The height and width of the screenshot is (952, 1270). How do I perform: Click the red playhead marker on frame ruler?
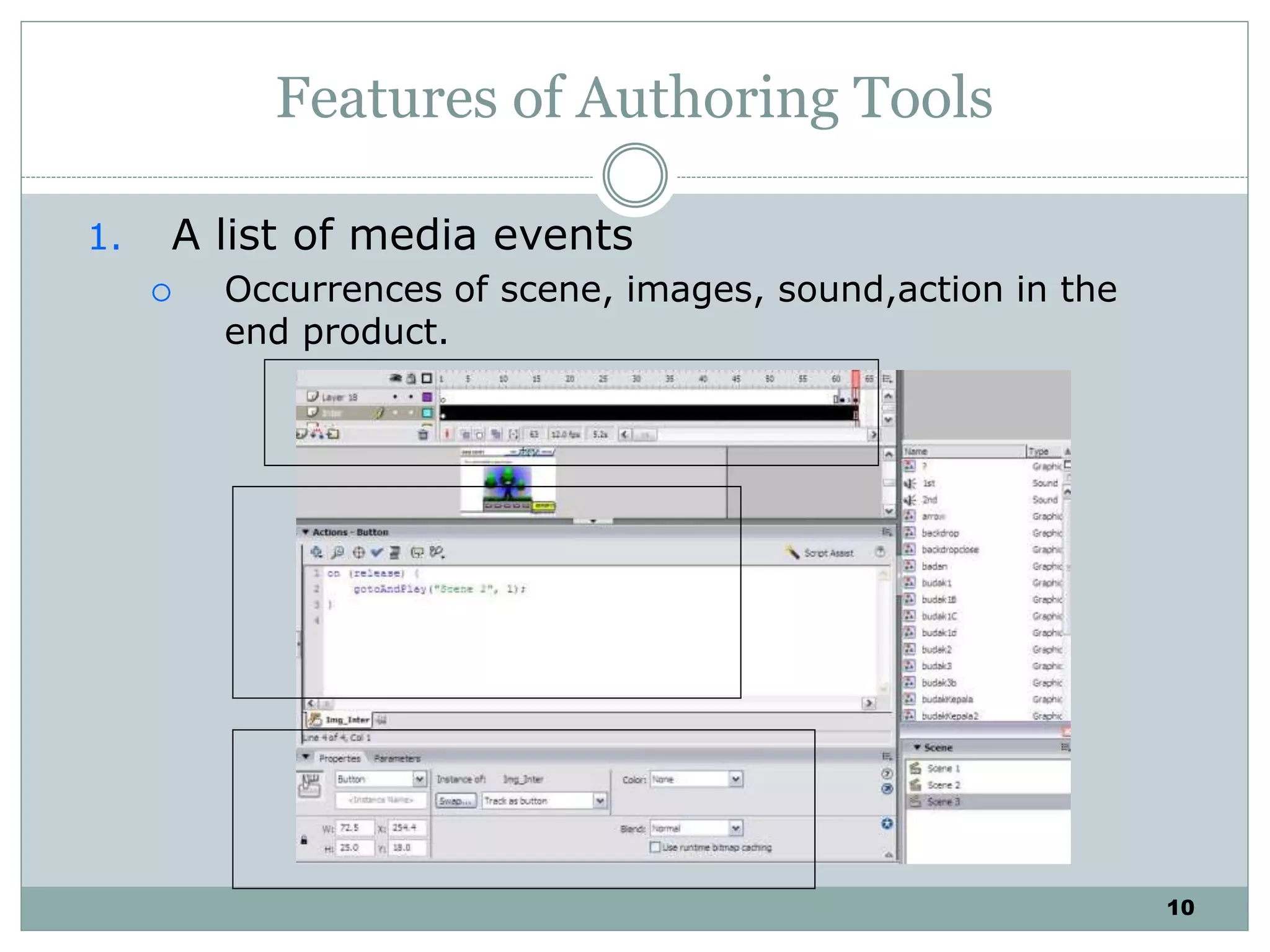[856, 378]
